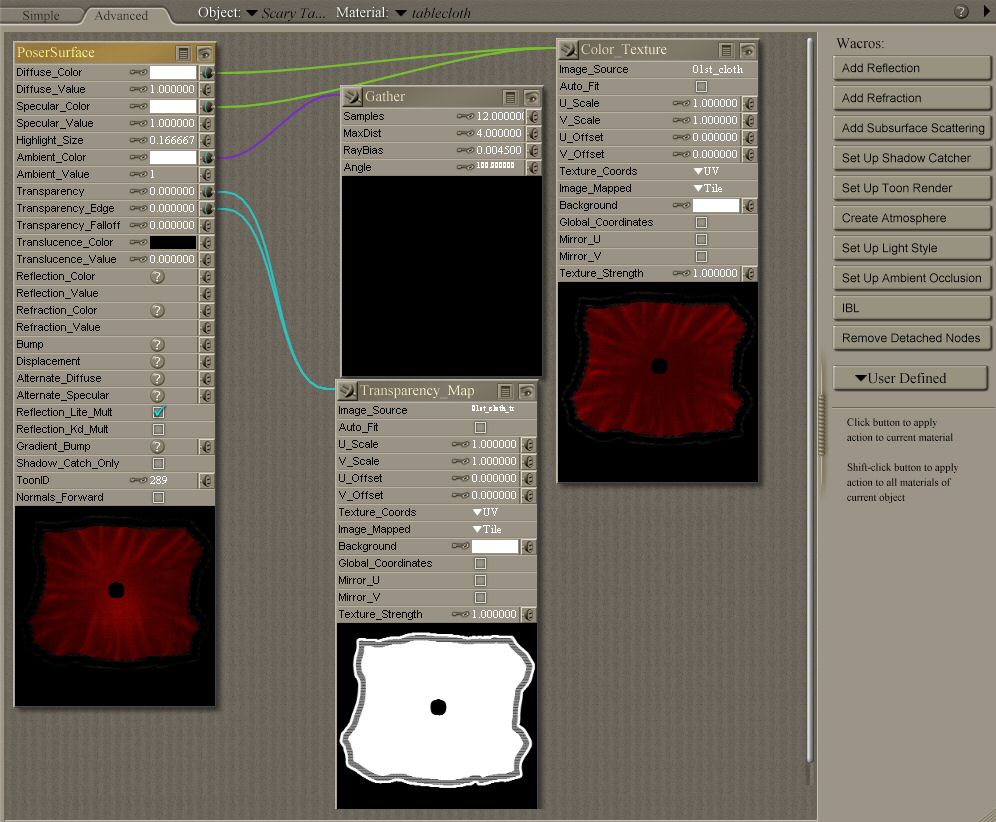Open the Material tablecloth dropdown
996x822 pixels.
coord(433,13)
